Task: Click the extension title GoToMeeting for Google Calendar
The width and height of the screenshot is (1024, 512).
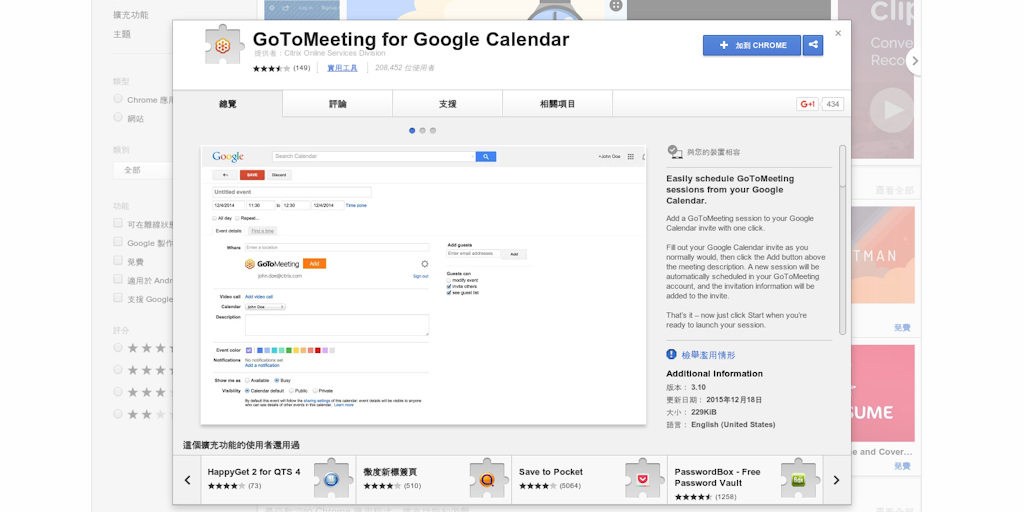Action: point(411,39)
